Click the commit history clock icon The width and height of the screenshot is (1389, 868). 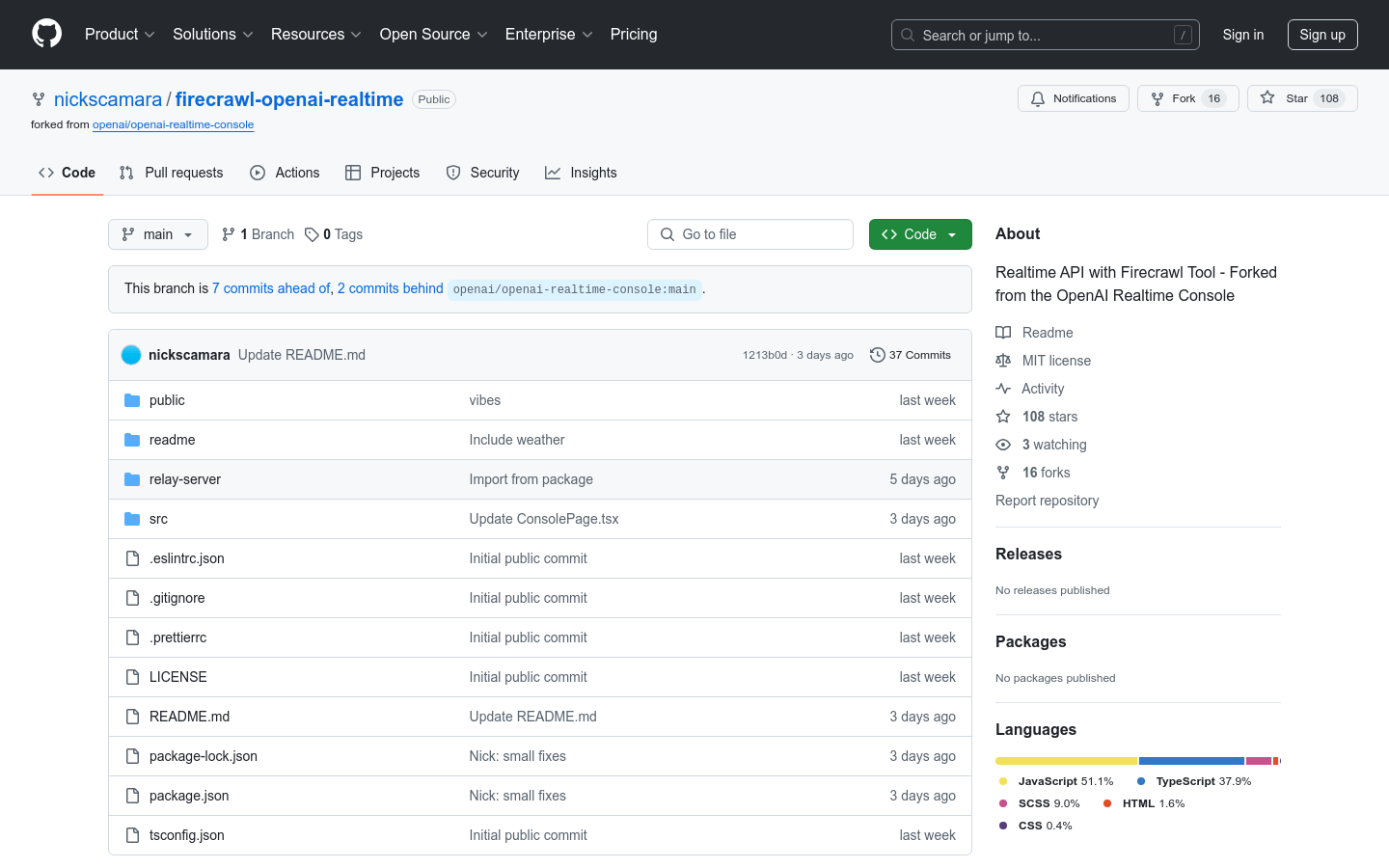click(x=877, y=355)
